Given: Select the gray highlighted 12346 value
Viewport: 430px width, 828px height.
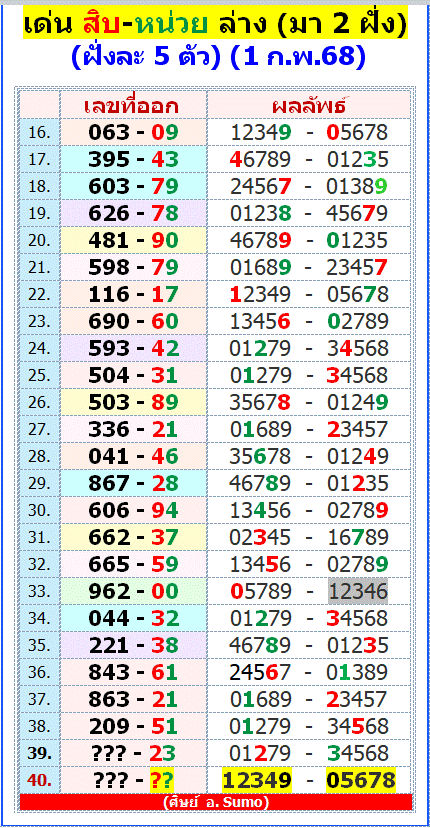Looking at the screenshot, I should pos(358,591).
